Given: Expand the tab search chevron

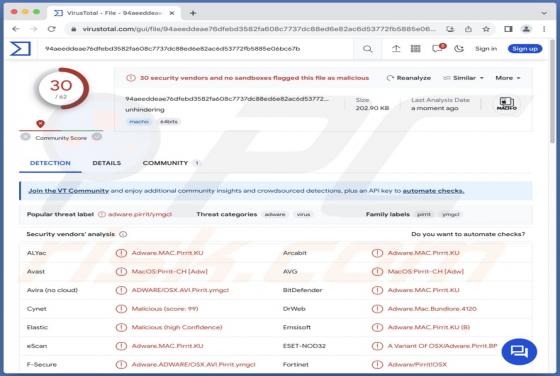Looking at the screenshot, I should pos(544,13).
